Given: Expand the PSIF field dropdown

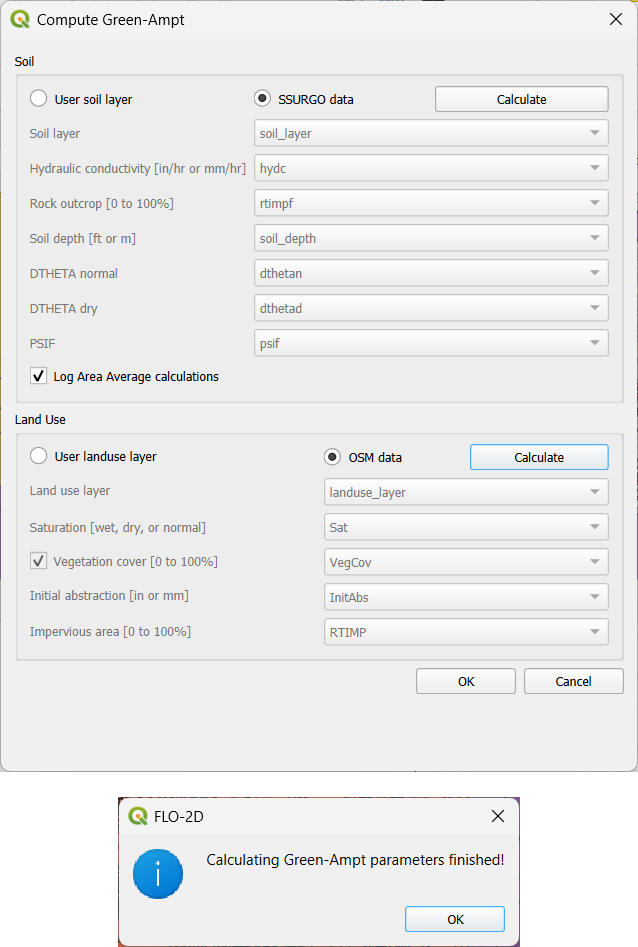Looking at the screenshot, I should pyautogui.click(x=431, y=343).
